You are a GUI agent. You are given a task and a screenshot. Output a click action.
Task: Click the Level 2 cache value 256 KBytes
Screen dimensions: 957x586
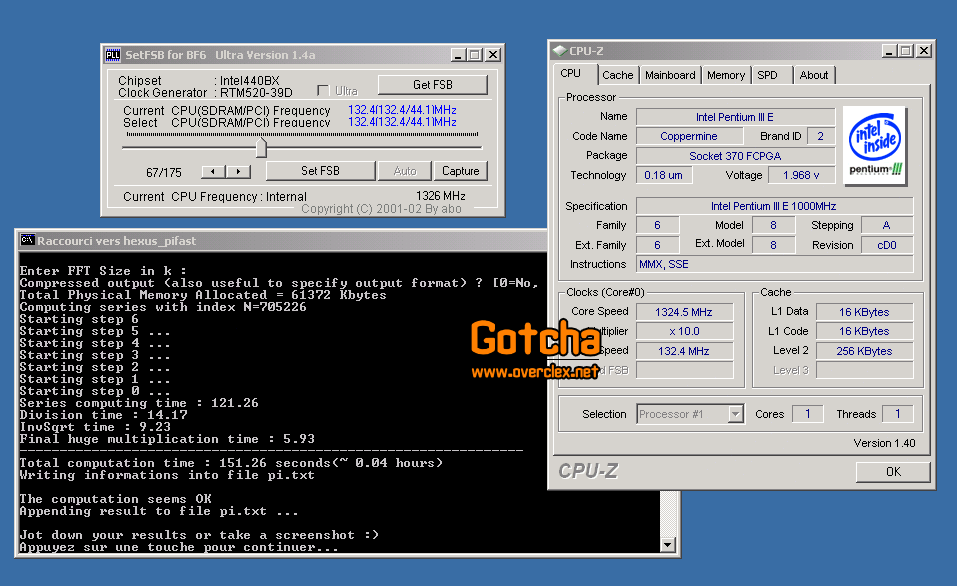pos(864,351)
